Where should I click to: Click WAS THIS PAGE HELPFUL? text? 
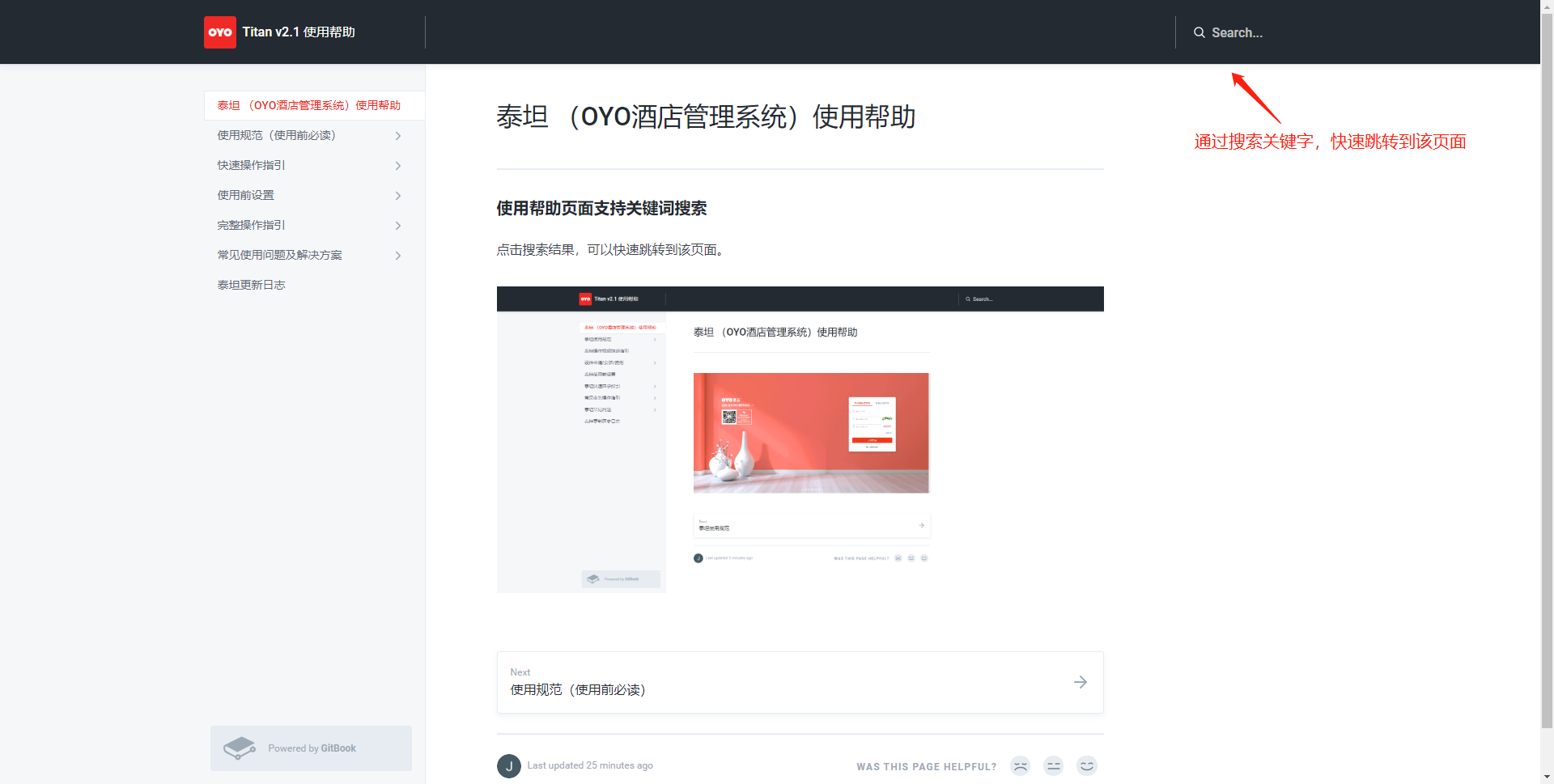[x=927, y=767]
